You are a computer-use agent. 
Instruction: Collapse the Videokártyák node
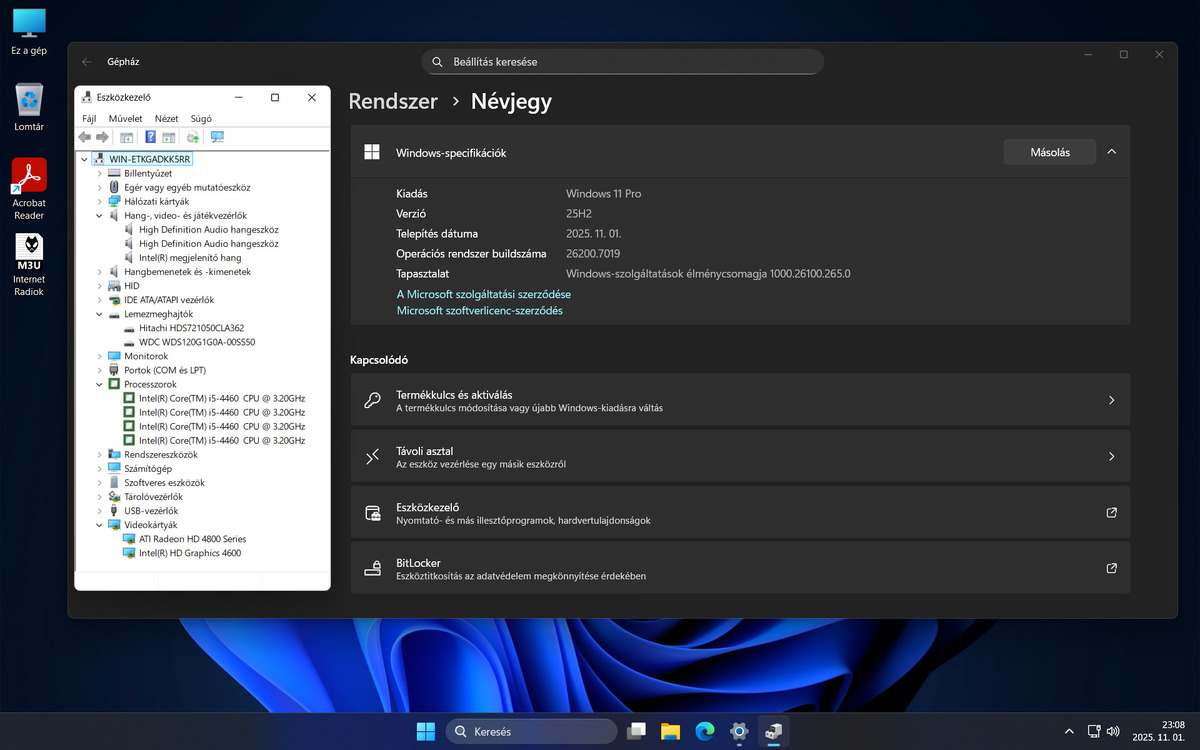(x=99, y=524)
